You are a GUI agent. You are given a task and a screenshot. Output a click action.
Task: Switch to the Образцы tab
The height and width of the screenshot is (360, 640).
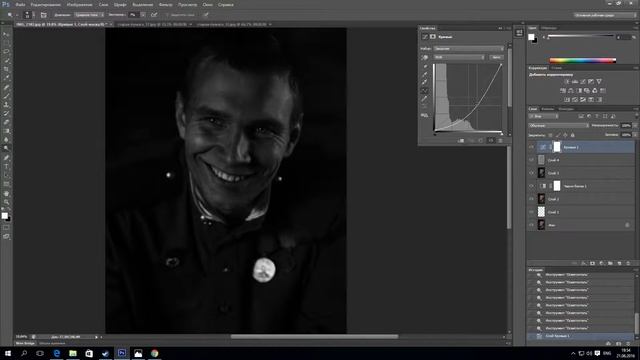[x=549, y=28]
